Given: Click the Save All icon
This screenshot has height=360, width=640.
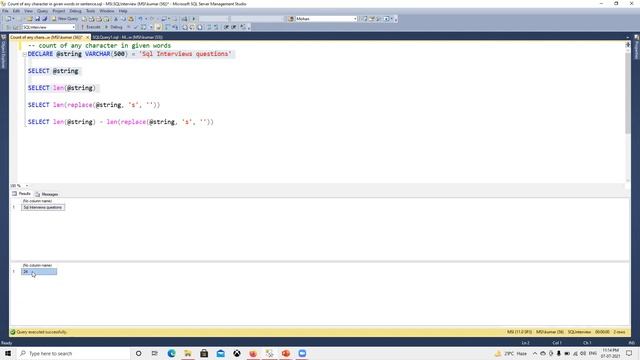Looking at the screenshot, I should 44,19.
